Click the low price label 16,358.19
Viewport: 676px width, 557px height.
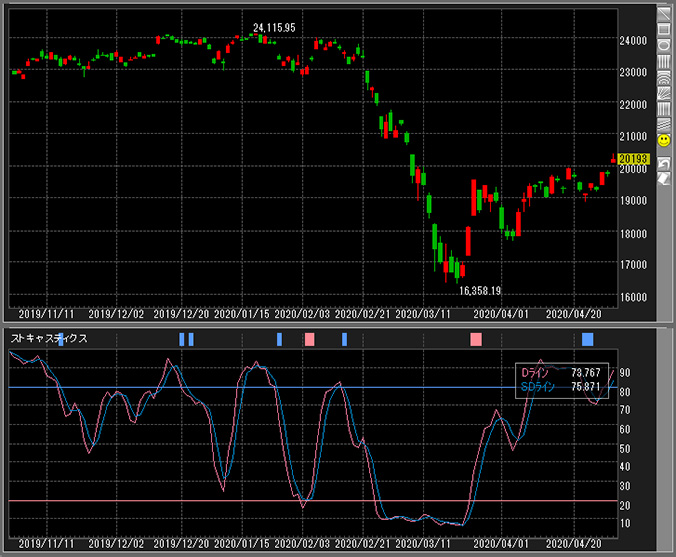pyautogui.click(x=480, y=291)
